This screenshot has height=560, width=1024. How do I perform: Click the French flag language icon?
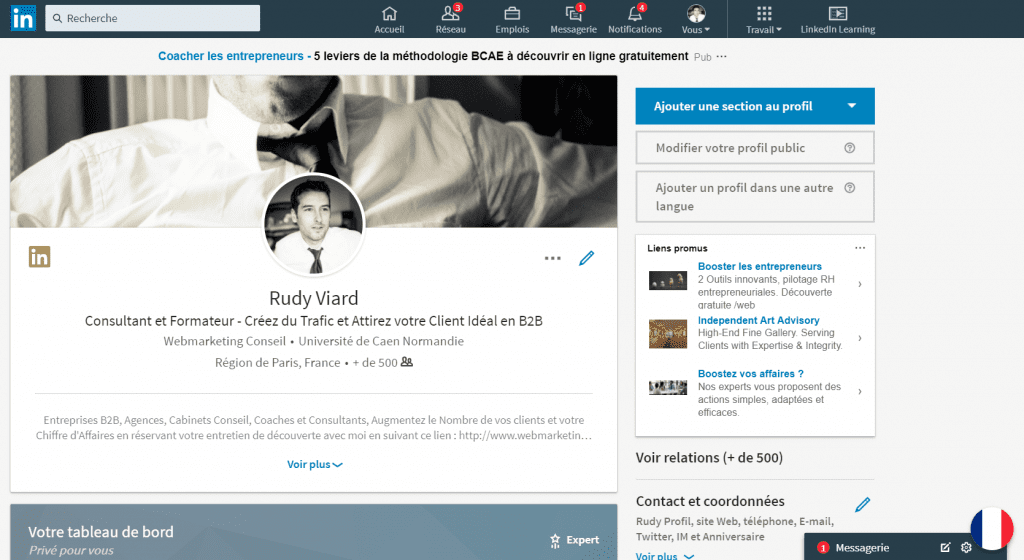pos(992,529)
